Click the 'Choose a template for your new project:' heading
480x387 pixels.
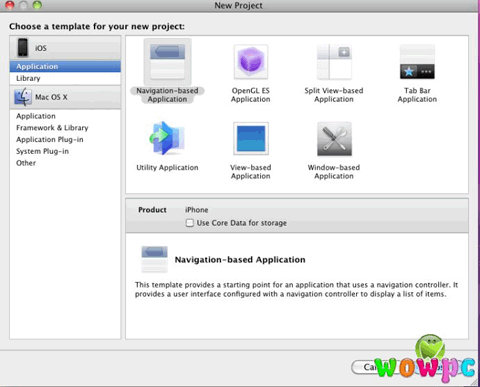[97, 26]
